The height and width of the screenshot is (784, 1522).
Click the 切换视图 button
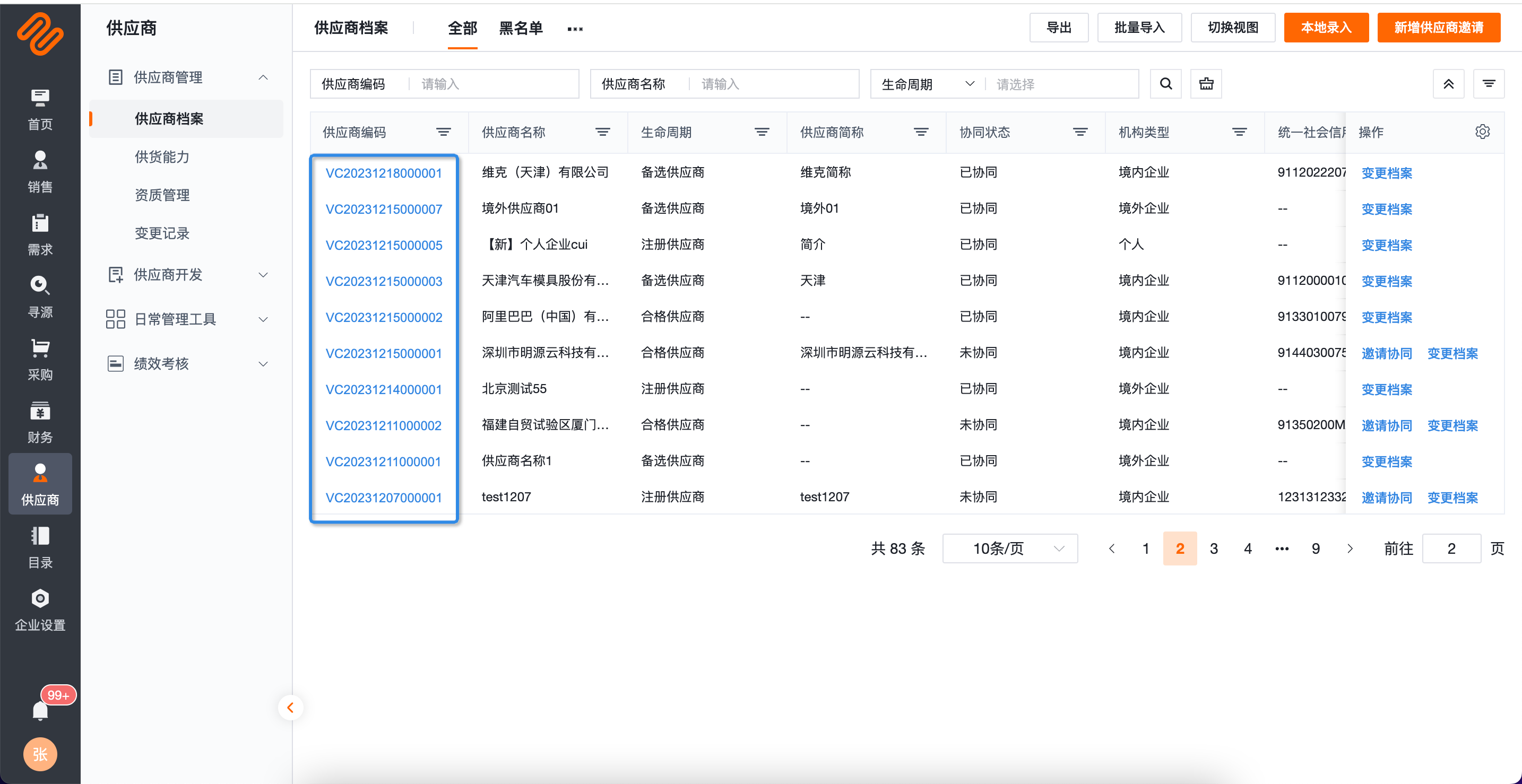click(x=1232, y=27)
